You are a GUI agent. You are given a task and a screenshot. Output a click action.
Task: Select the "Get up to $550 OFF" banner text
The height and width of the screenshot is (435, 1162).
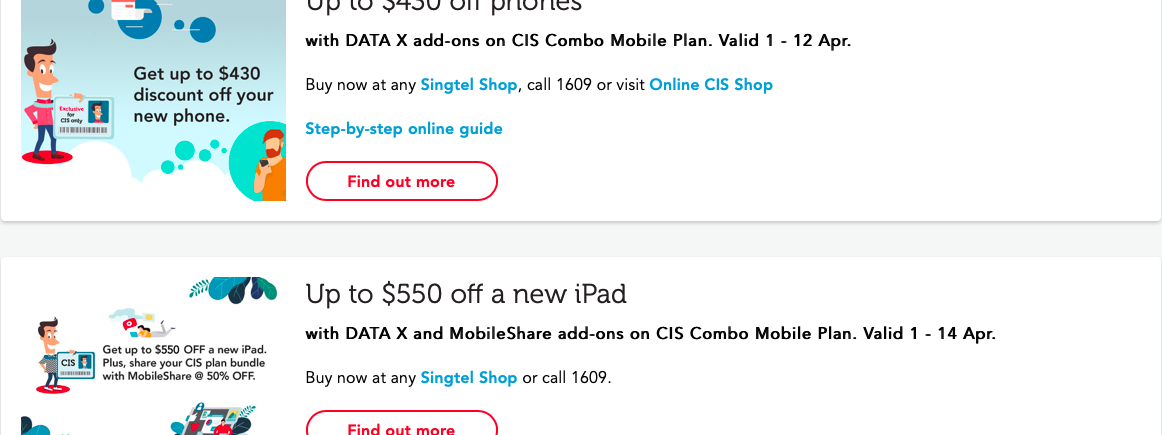(184, 363)
